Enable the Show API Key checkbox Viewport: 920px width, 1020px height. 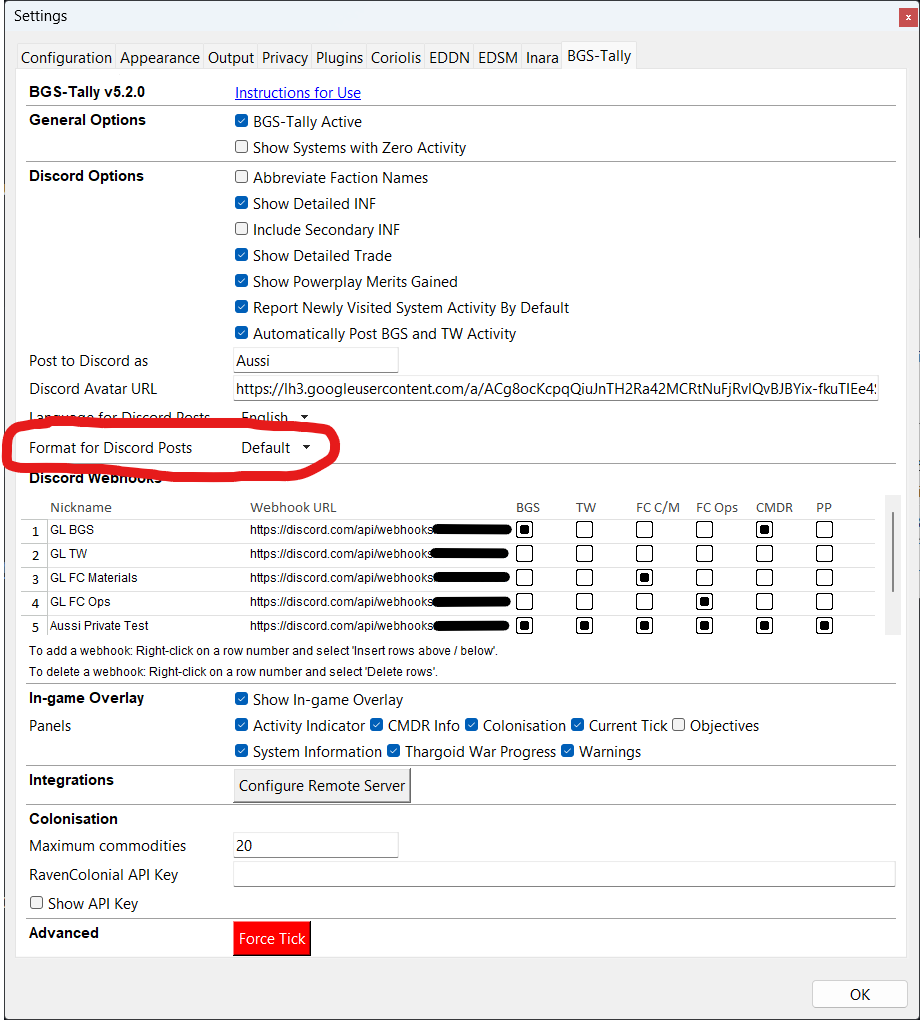[x=36, y=903]
